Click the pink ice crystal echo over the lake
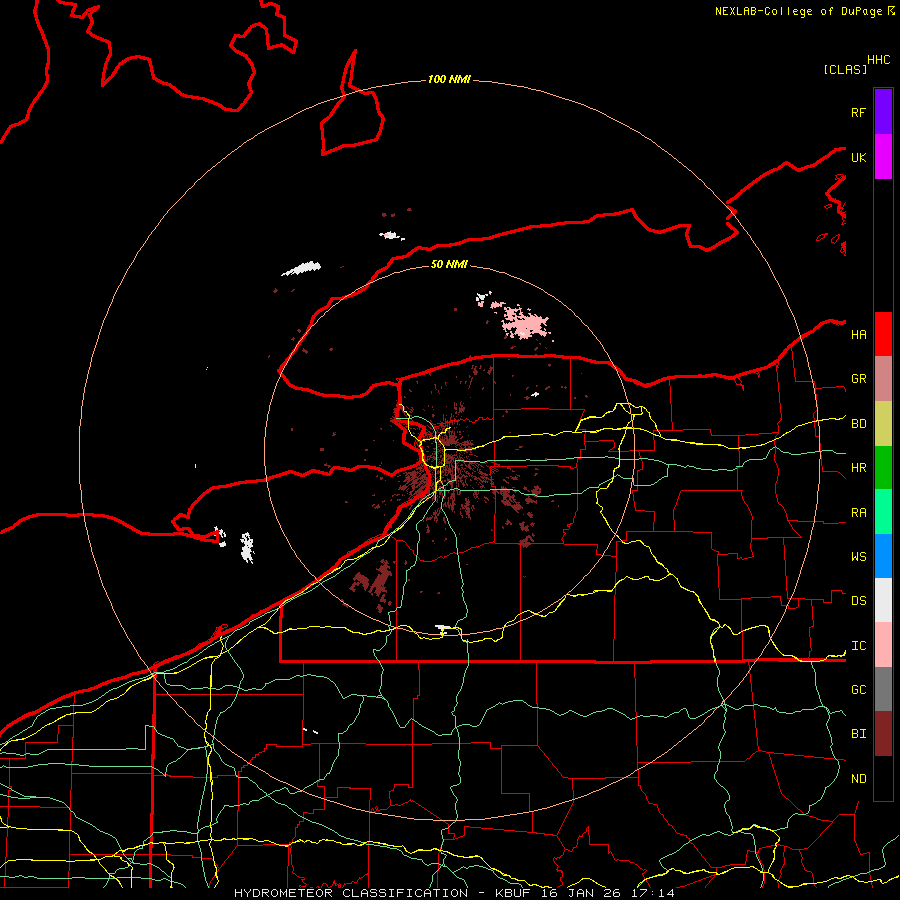This screenshot has width=900, height=900. click(523, 323)
